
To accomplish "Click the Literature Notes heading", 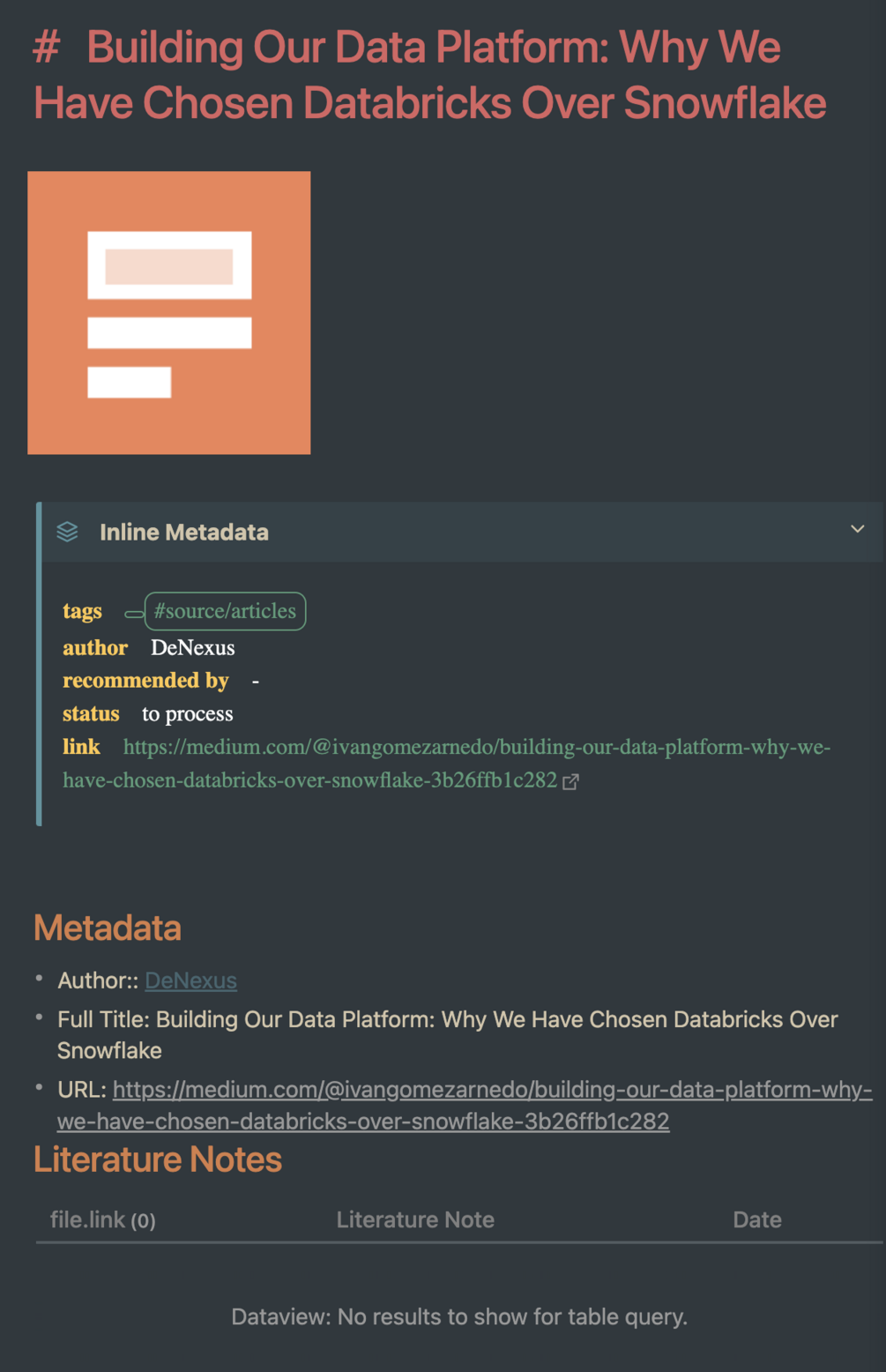I will pyautogui.click(x=157, y=1159).
